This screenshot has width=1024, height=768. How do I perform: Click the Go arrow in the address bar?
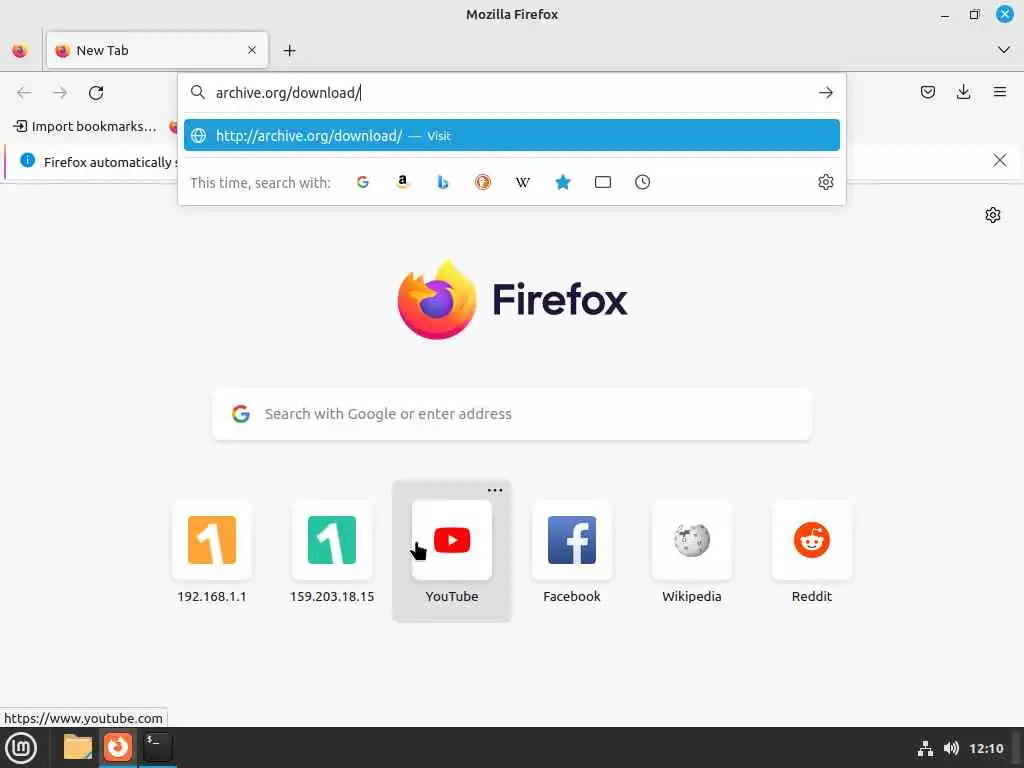(825, 93)
